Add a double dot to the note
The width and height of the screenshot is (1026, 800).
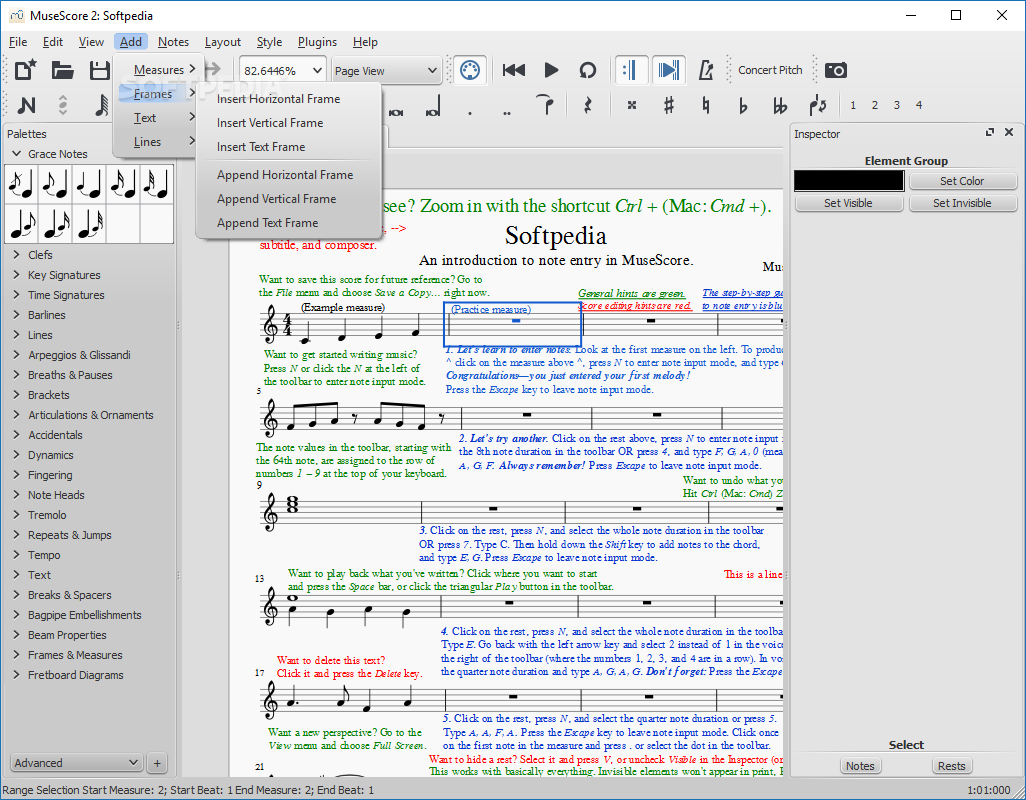tap(507, 113)
